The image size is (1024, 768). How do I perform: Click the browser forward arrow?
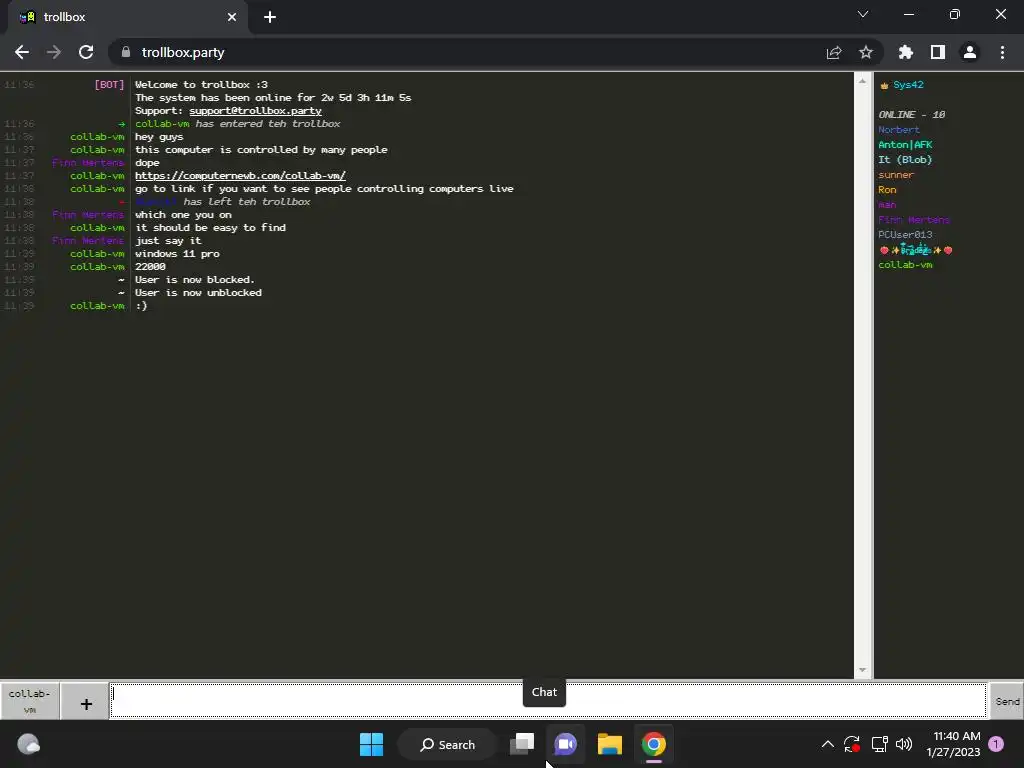pyautogui.click(x=54, y=52)
